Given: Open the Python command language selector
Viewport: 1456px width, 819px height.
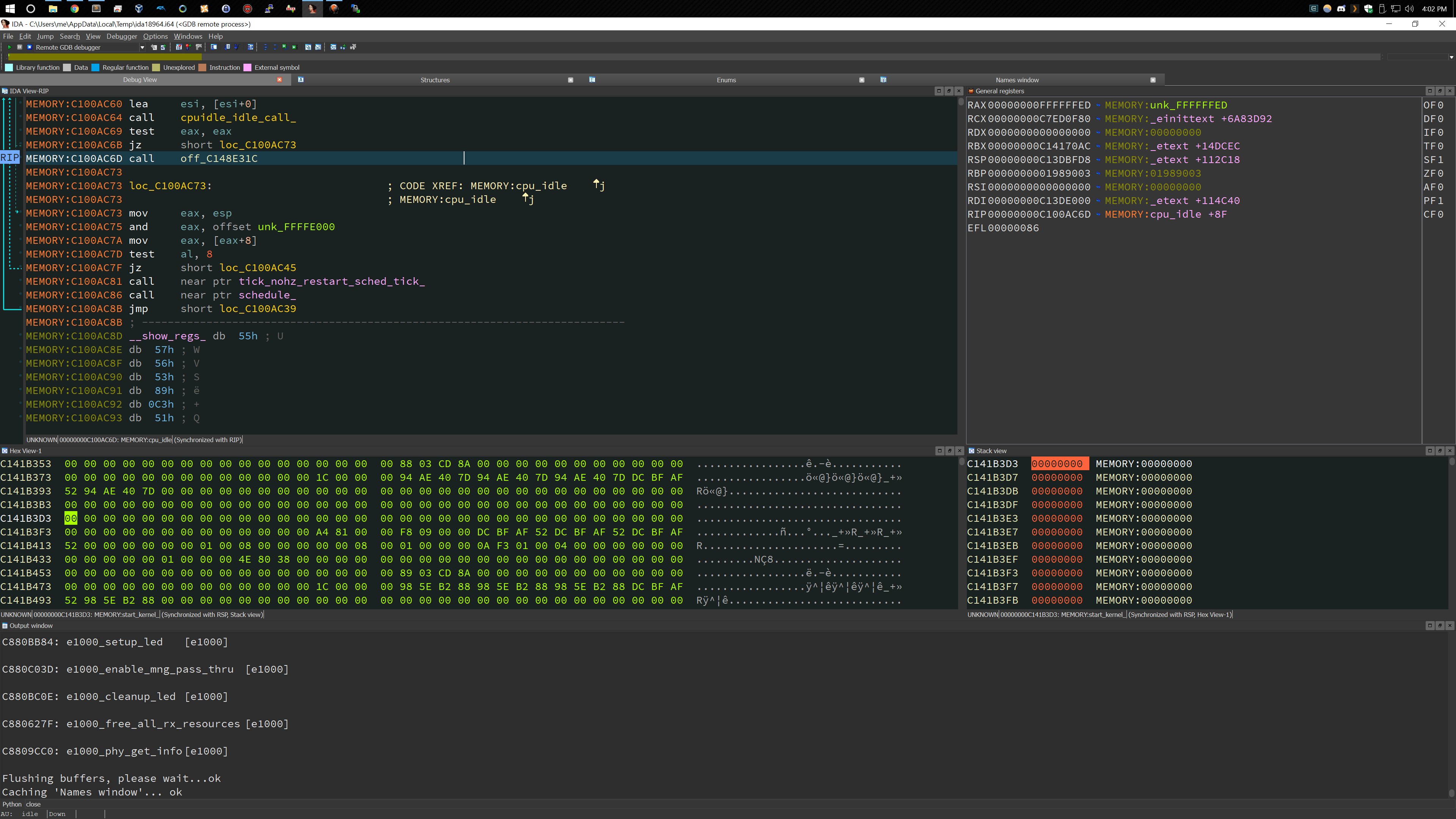Looking at the screenshot, I should pyautogui.click(x=11, y=804).
